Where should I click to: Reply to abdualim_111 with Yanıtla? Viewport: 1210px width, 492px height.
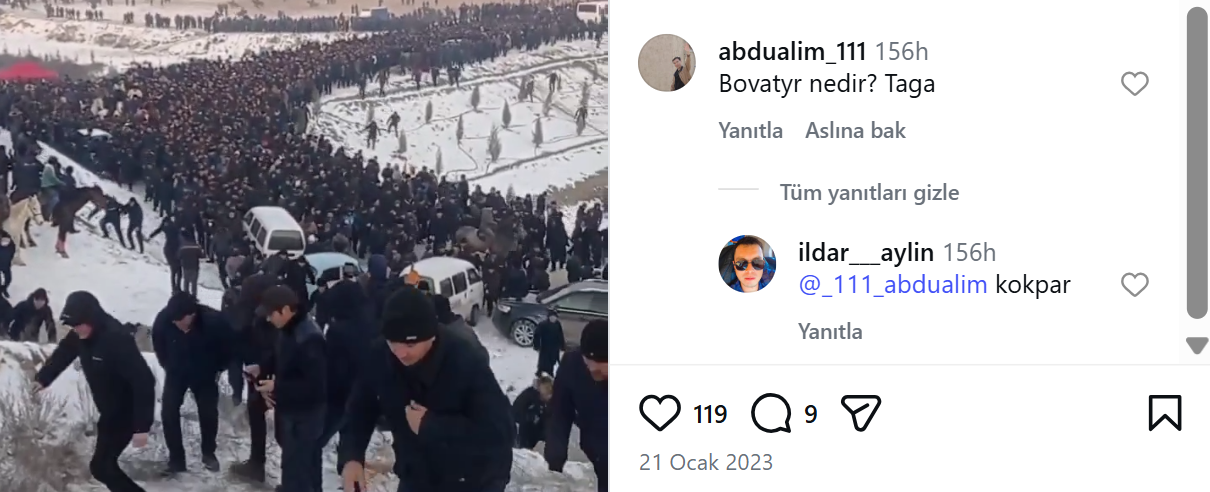coord(751,131)
